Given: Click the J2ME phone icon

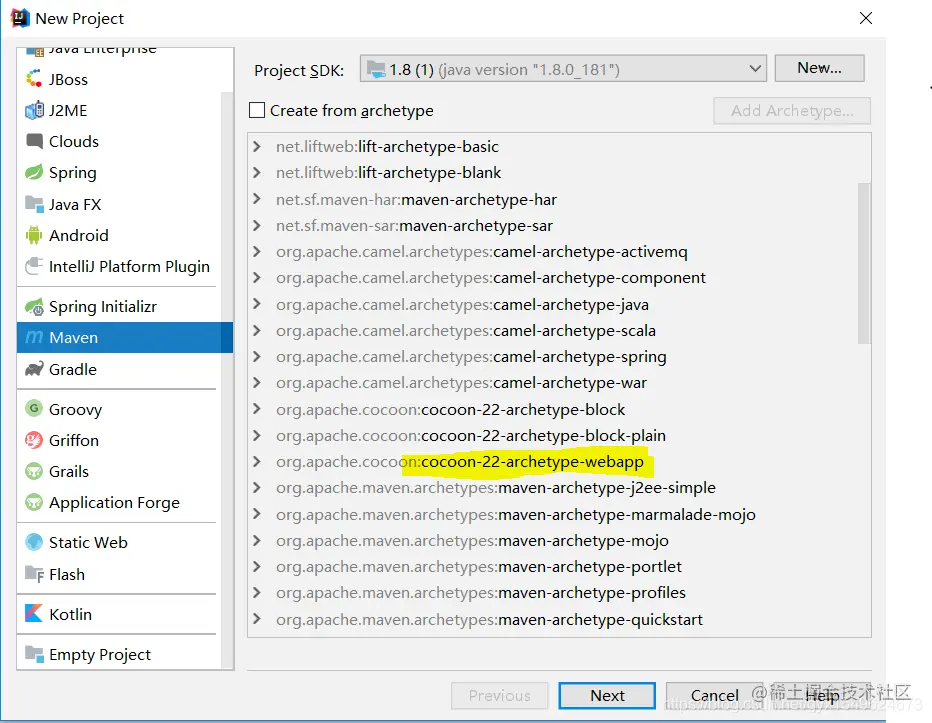Looking at the screenshot, I should (34, 110).
